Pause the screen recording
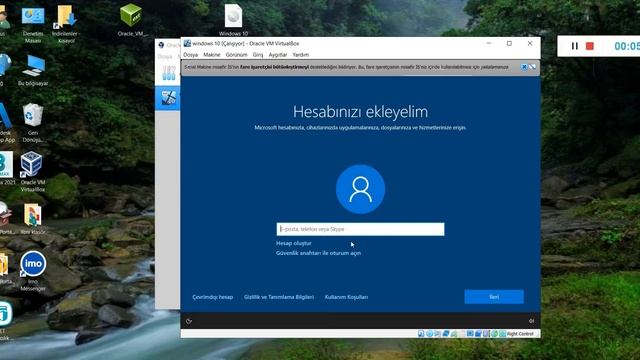 click(575, 46)
